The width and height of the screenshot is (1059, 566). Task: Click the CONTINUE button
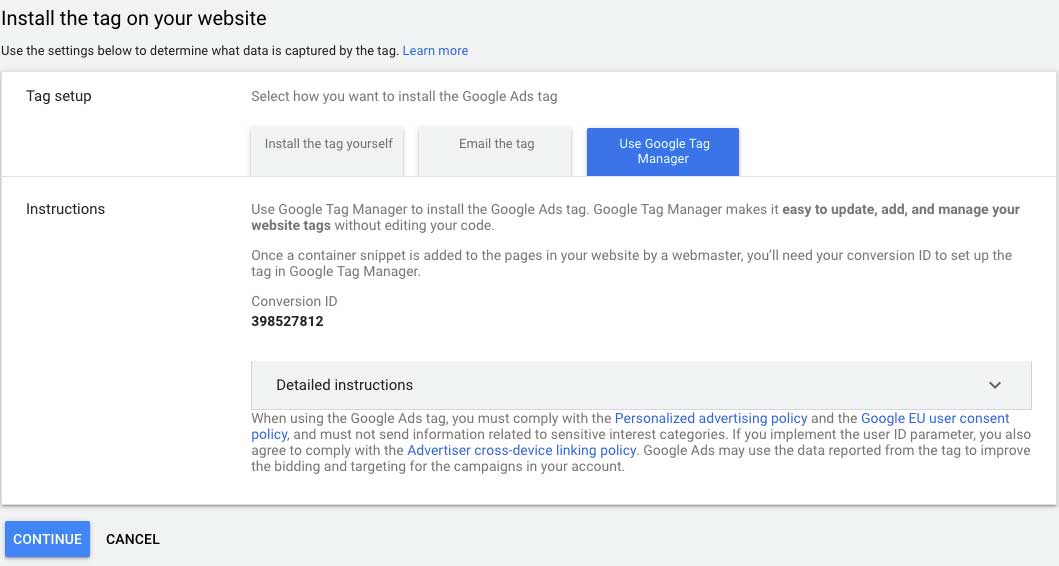click(x=47, y=539)
